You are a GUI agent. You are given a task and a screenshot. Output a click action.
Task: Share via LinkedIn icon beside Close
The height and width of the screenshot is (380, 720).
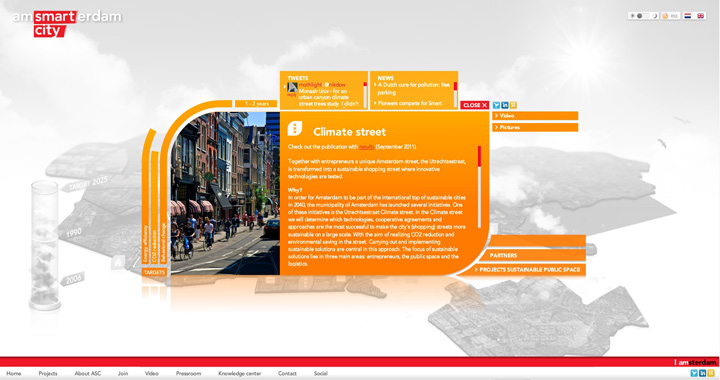505,105
